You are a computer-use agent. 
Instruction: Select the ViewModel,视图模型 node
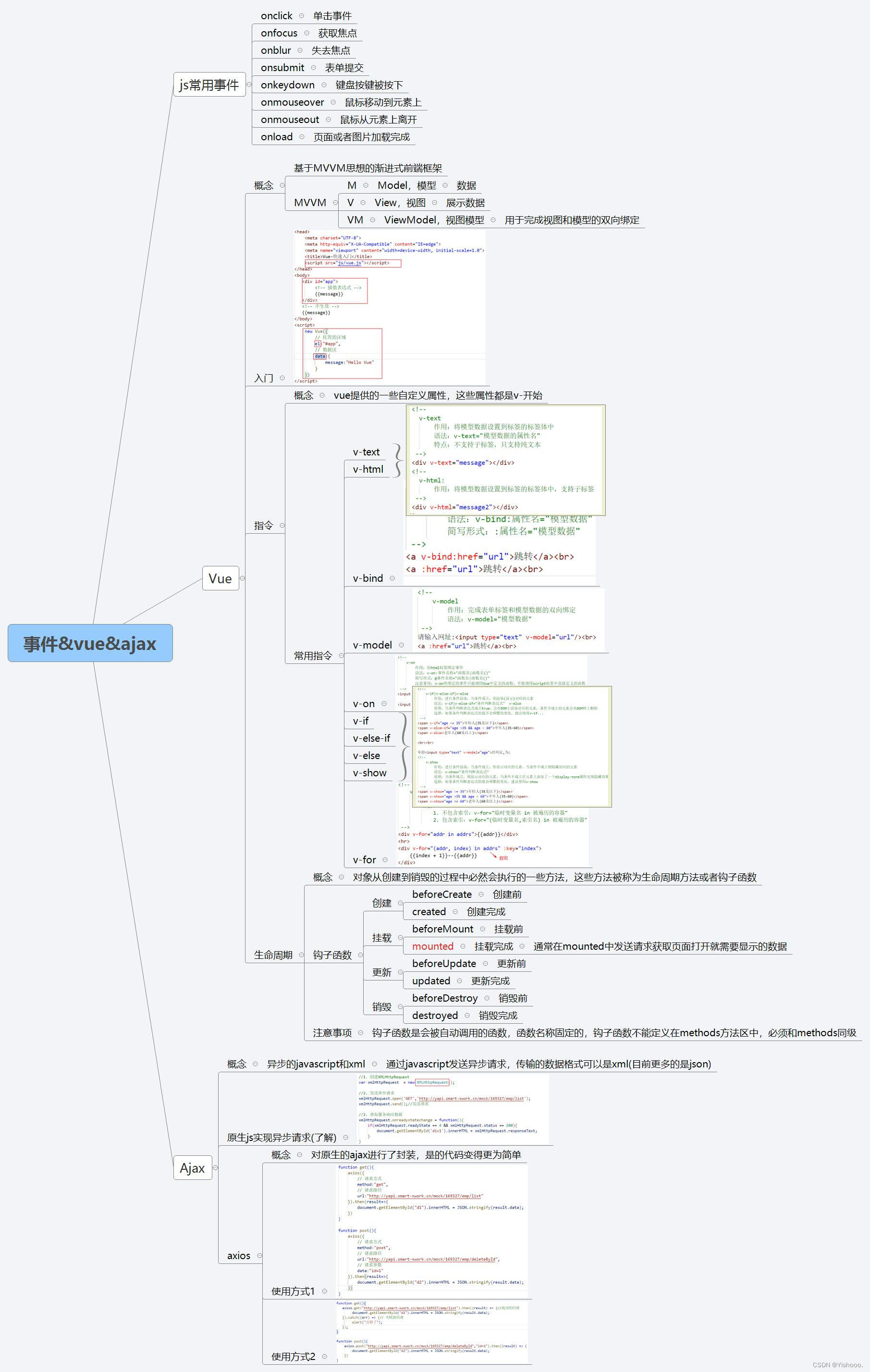coord(434,220)
